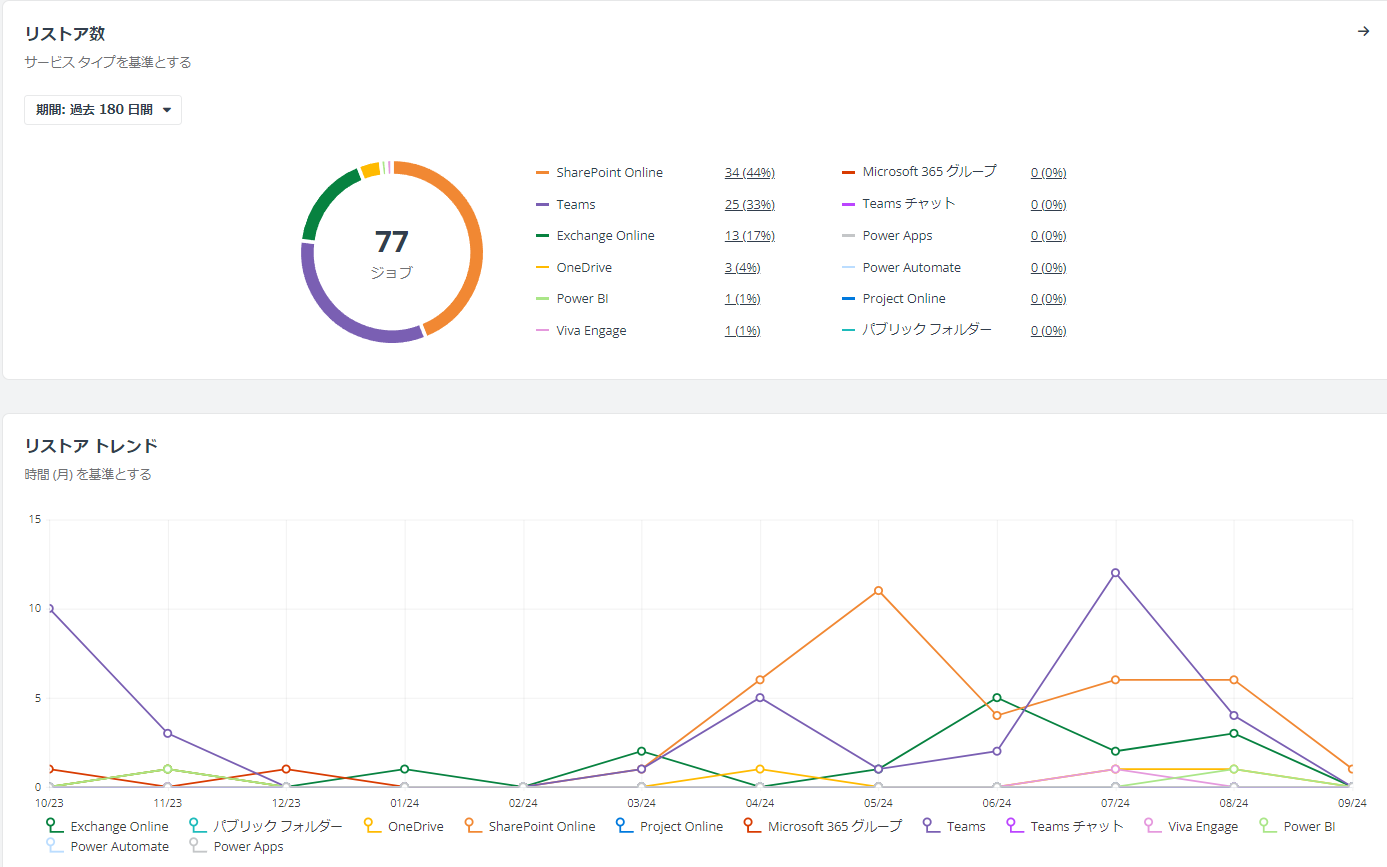Viewport: 1387px width, 867px height.
Task: Toggle パブリック フォルダー series in trend legend
Action: pos(265,826)
